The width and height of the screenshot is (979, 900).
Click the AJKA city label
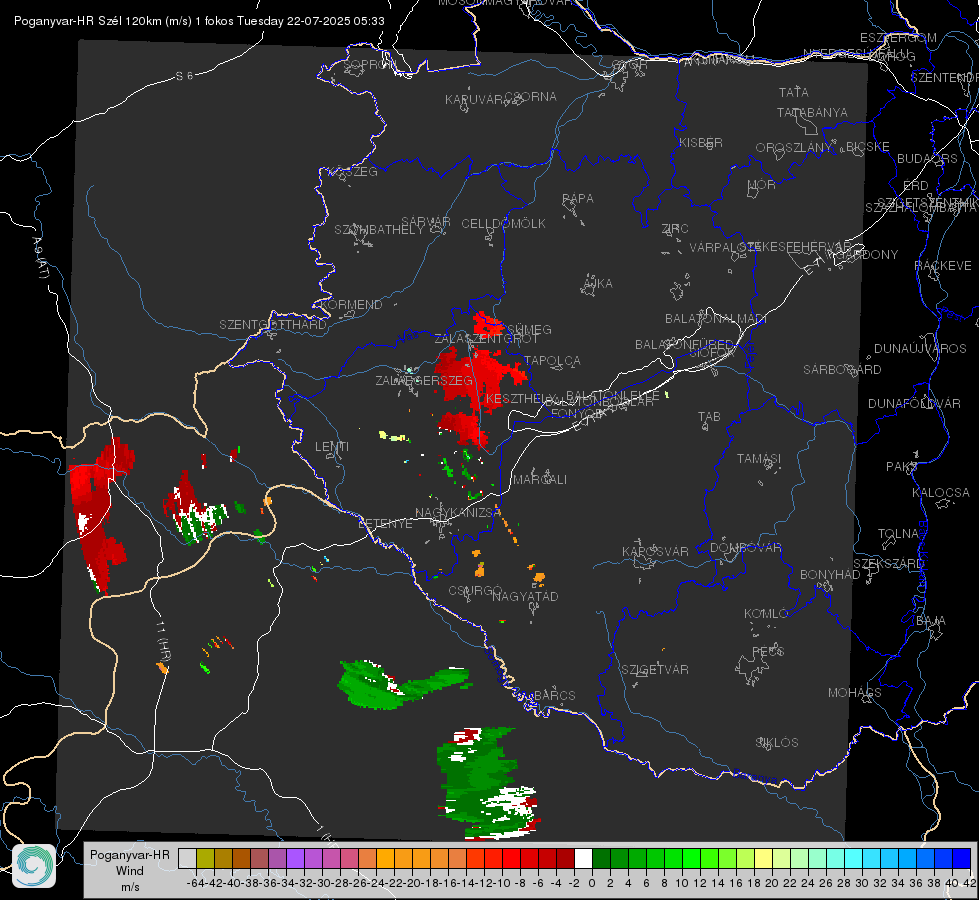598,284
